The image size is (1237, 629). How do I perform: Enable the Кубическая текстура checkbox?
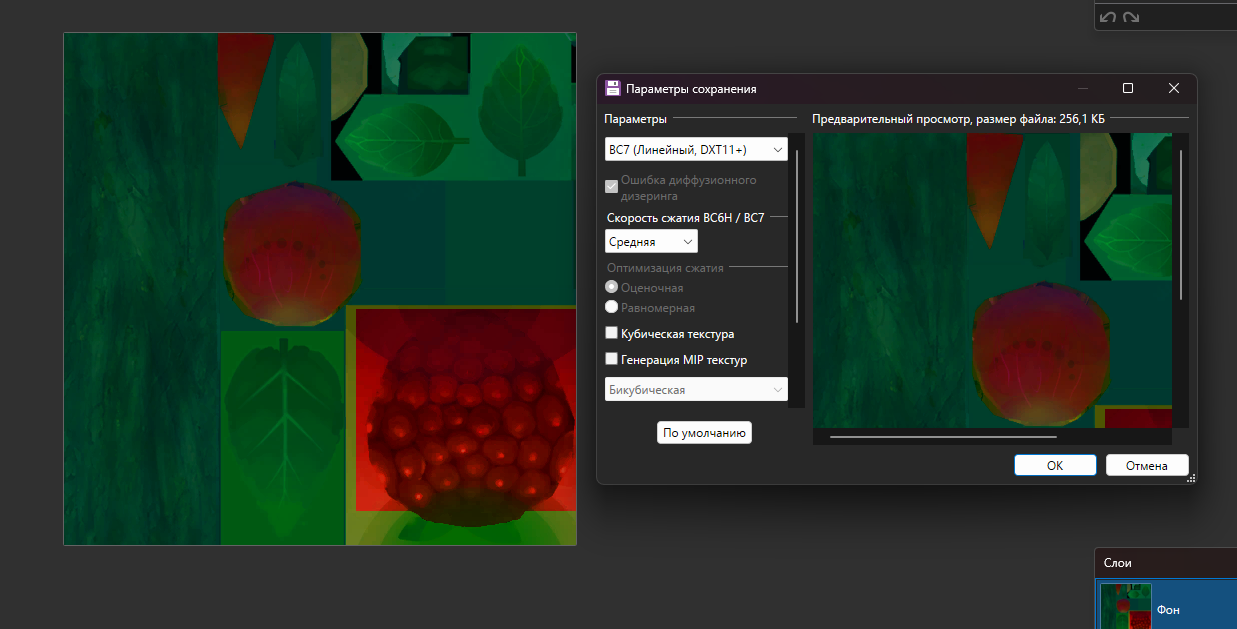(612, 334)
